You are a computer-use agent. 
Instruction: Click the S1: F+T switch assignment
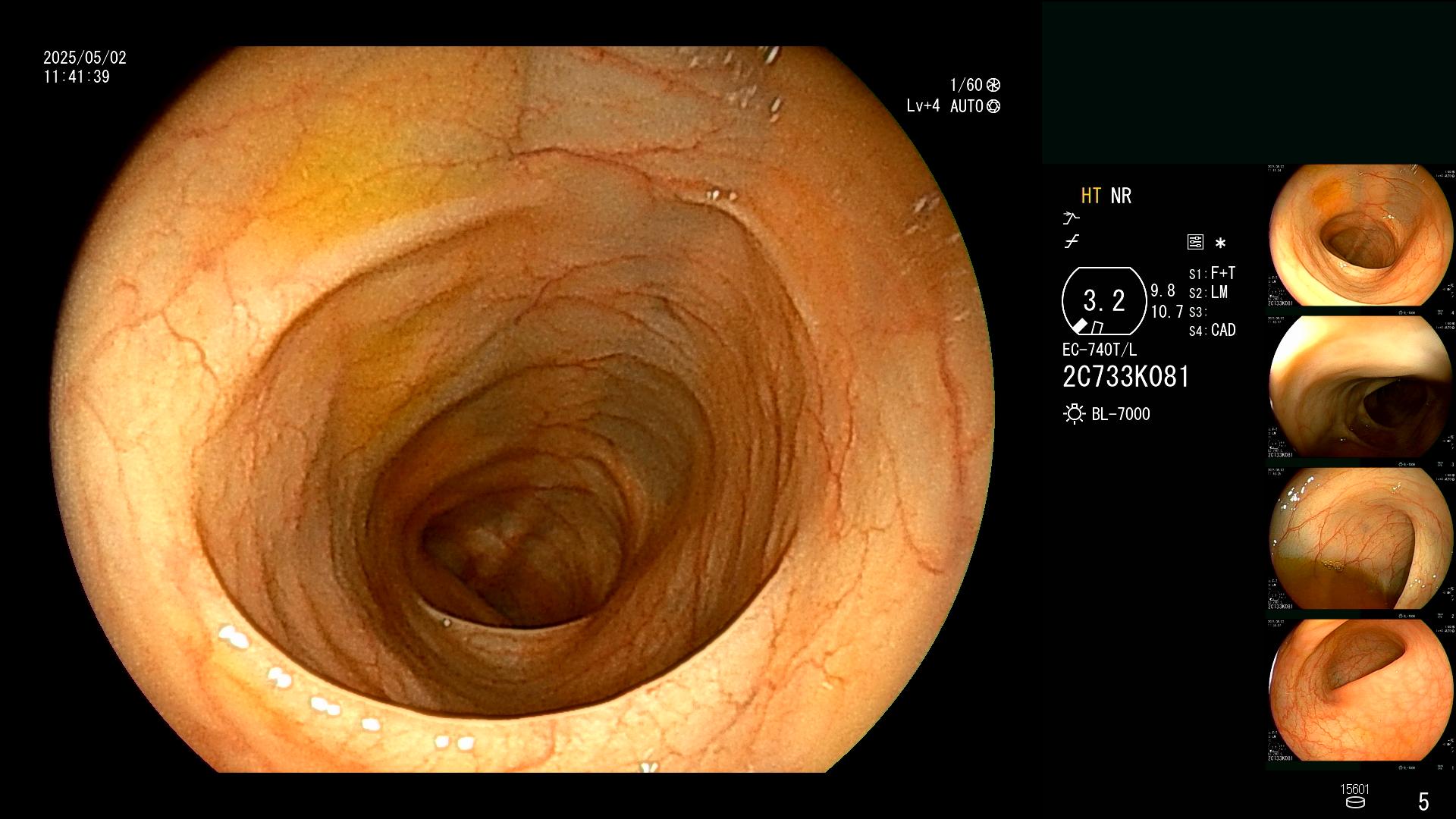1213,273
